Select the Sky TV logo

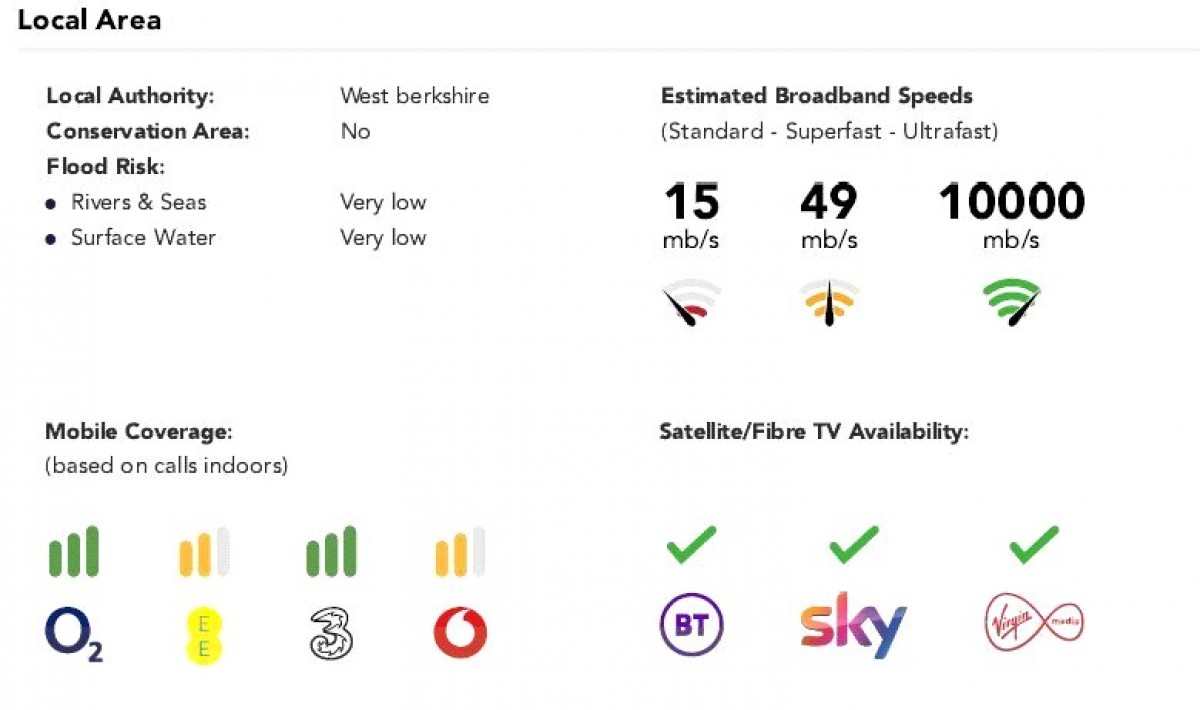(854, 625)
